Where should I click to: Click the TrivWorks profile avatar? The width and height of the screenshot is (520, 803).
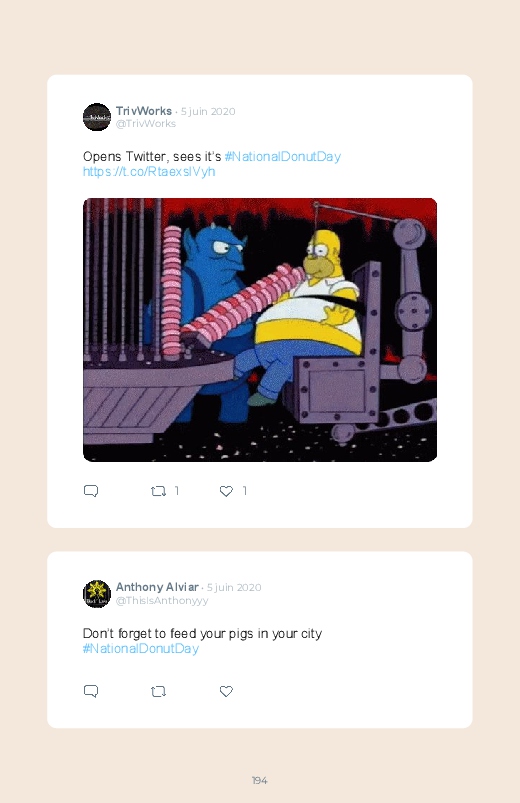(97, 117)
